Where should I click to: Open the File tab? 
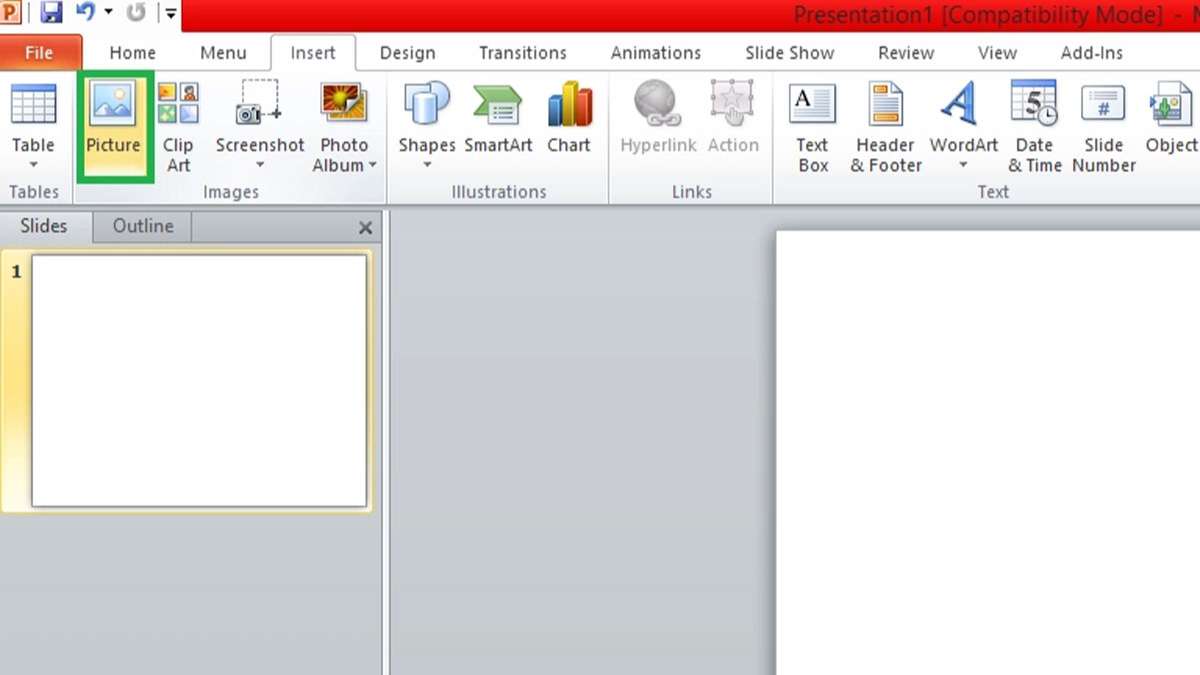coord(39,53)
